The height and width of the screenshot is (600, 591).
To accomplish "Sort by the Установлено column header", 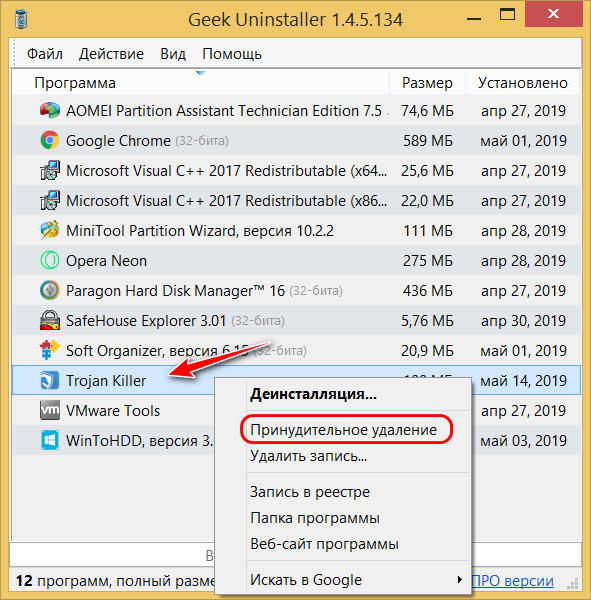I will pyautogui.click(x=523, y=82).
